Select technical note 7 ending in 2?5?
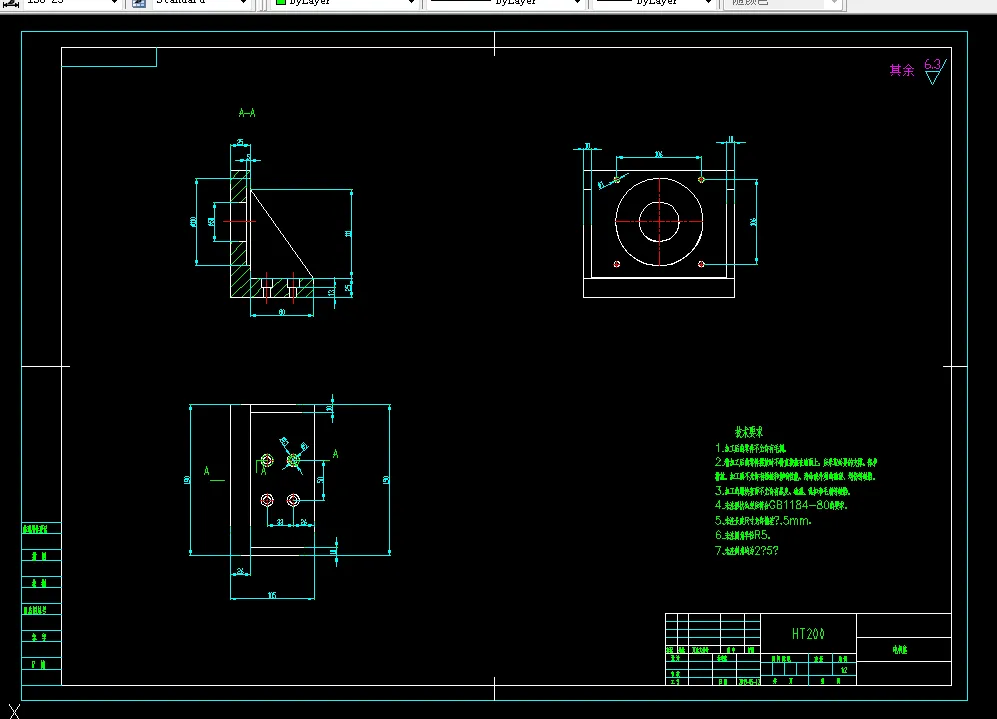 (746, 551)
